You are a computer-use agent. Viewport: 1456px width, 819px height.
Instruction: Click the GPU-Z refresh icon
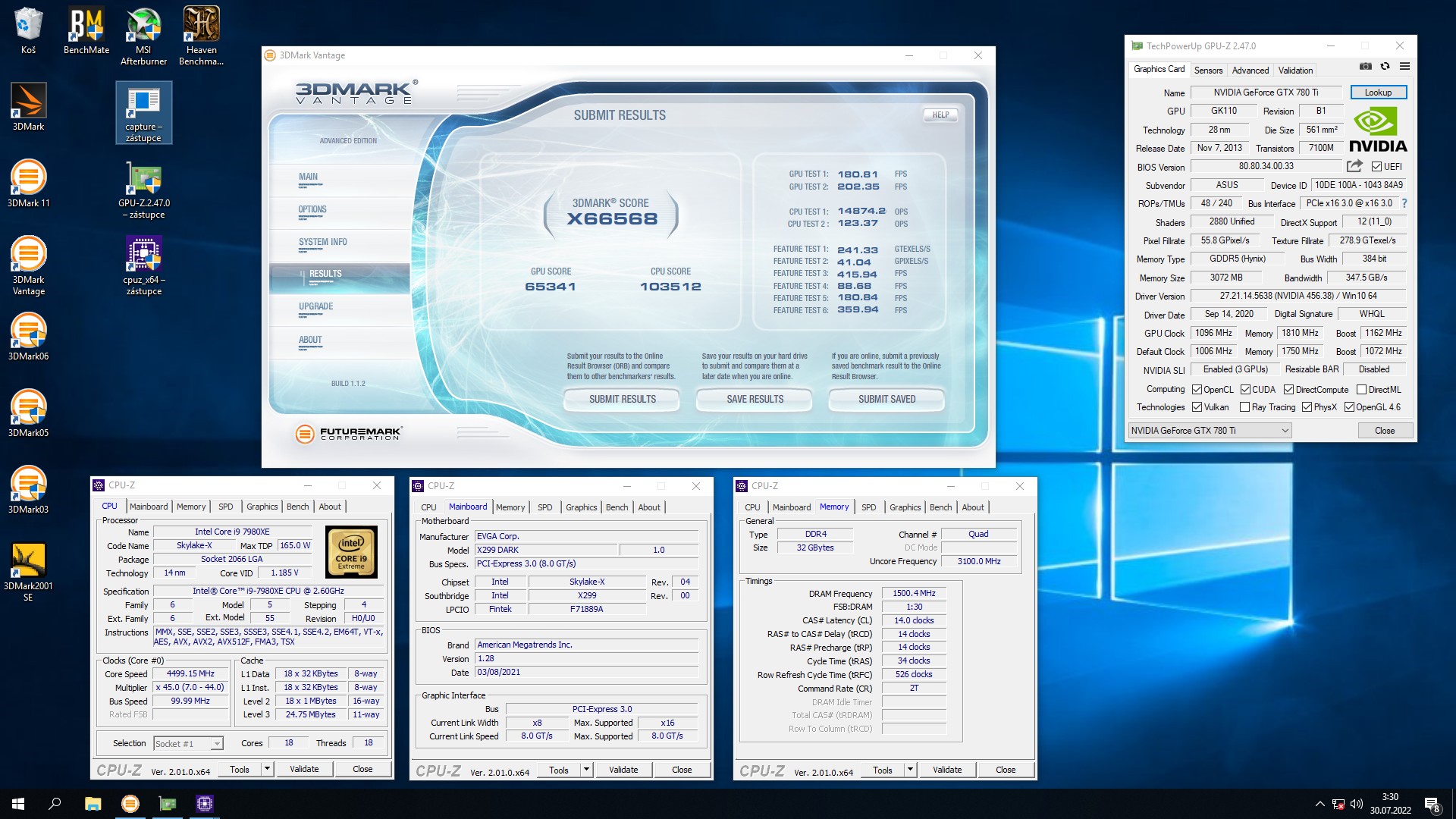(x=1385, y=67)
